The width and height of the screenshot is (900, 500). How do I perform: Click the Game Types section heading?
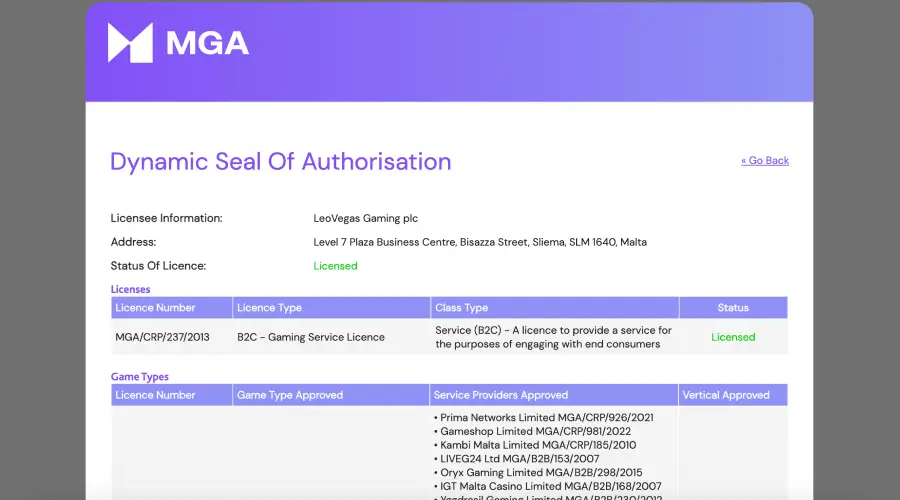pos(139,377)
